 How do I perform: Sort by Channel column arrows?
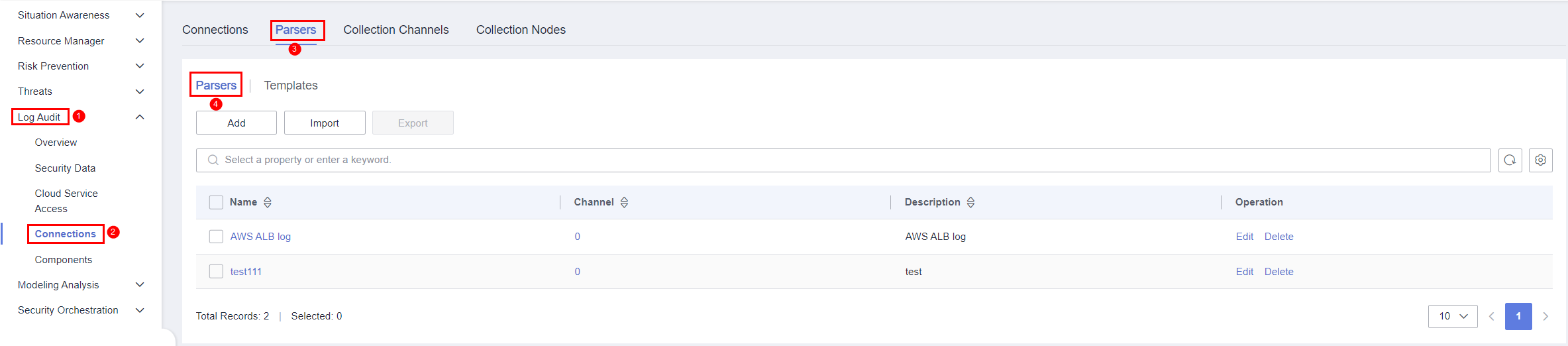point(624,202)
